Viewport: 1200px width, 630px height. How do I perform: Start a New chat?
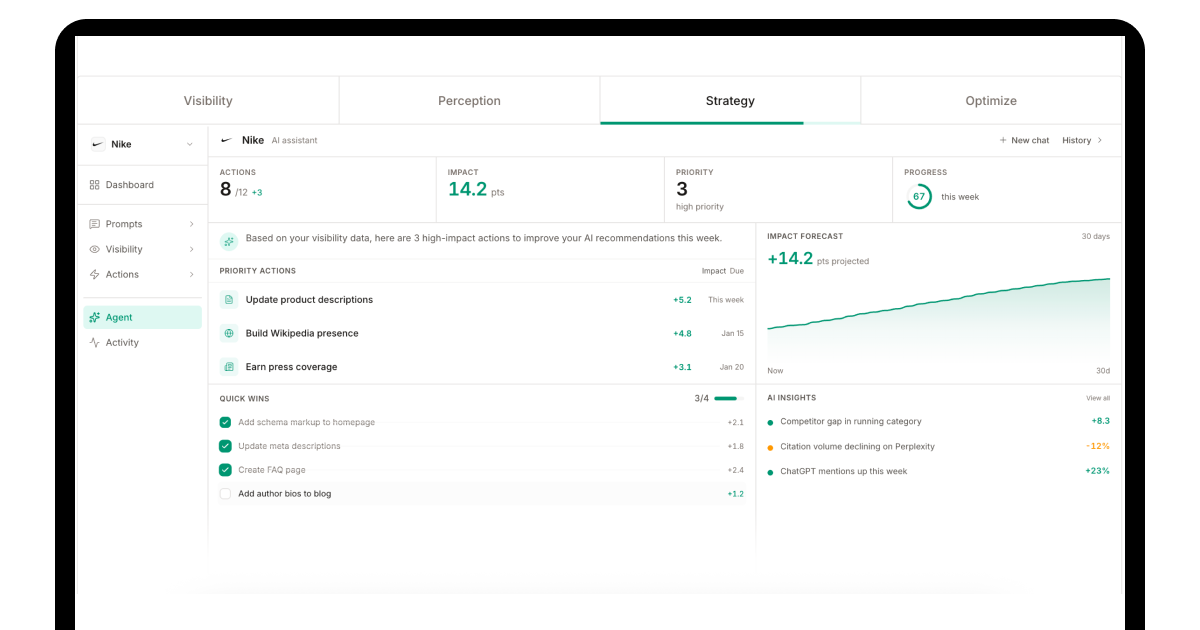1024,140
